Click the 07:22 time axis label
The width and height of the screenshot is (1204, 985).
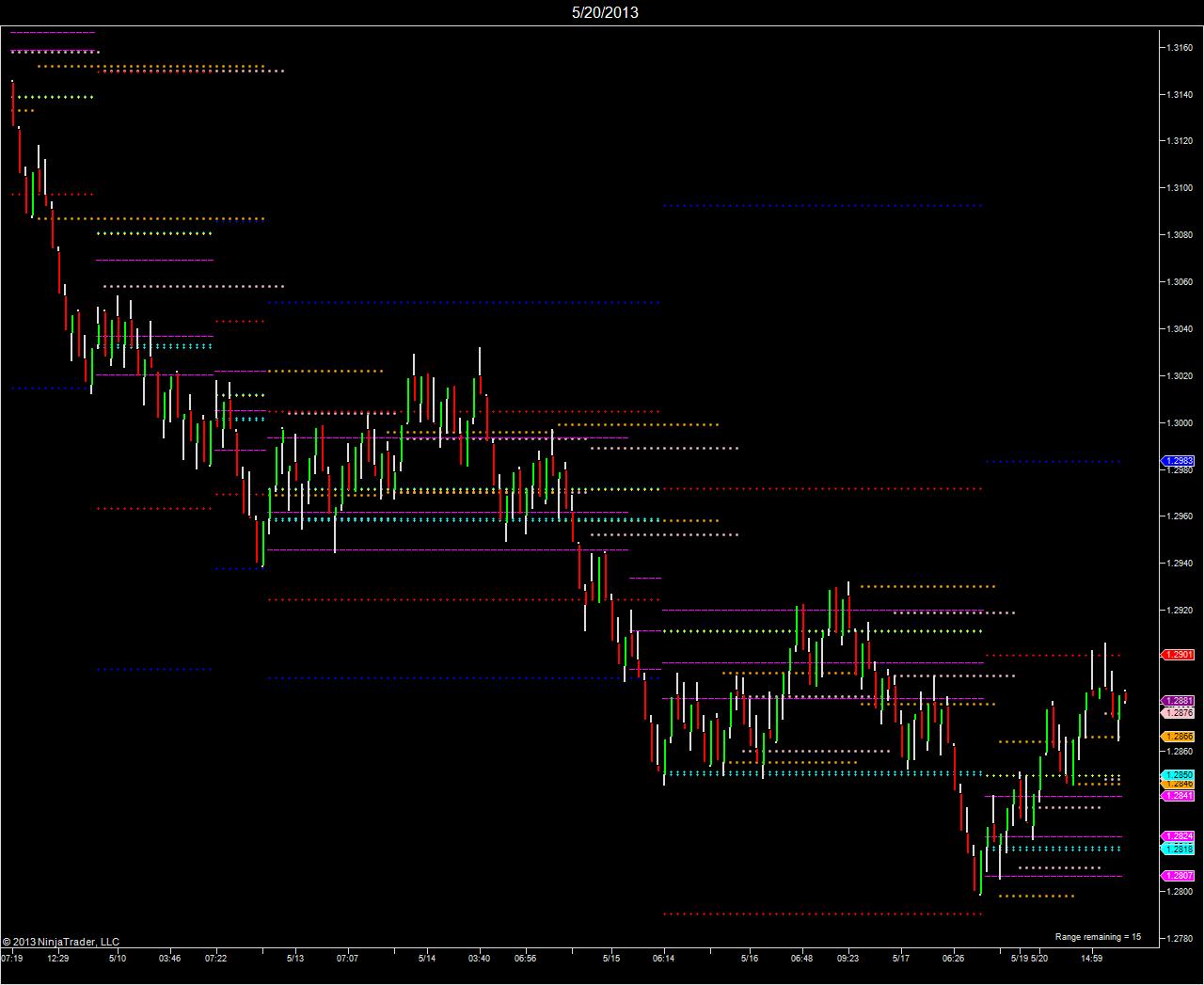216,959
